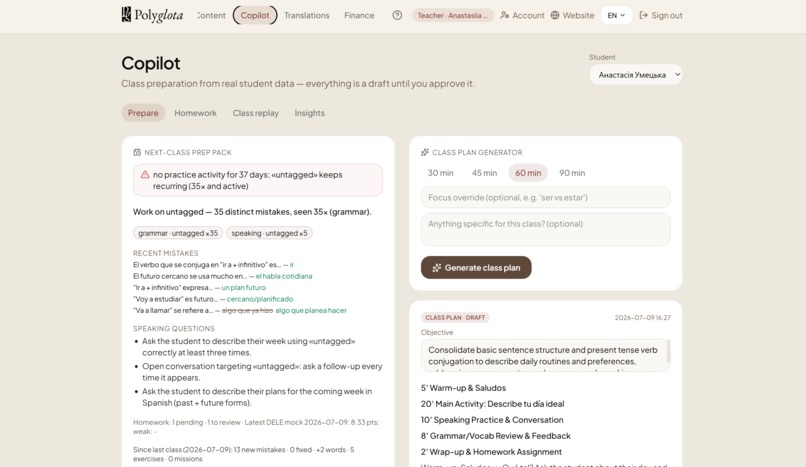Screen dimensions: 806x467
Task: Switch to the Homework tab
Action: [195, 113]
